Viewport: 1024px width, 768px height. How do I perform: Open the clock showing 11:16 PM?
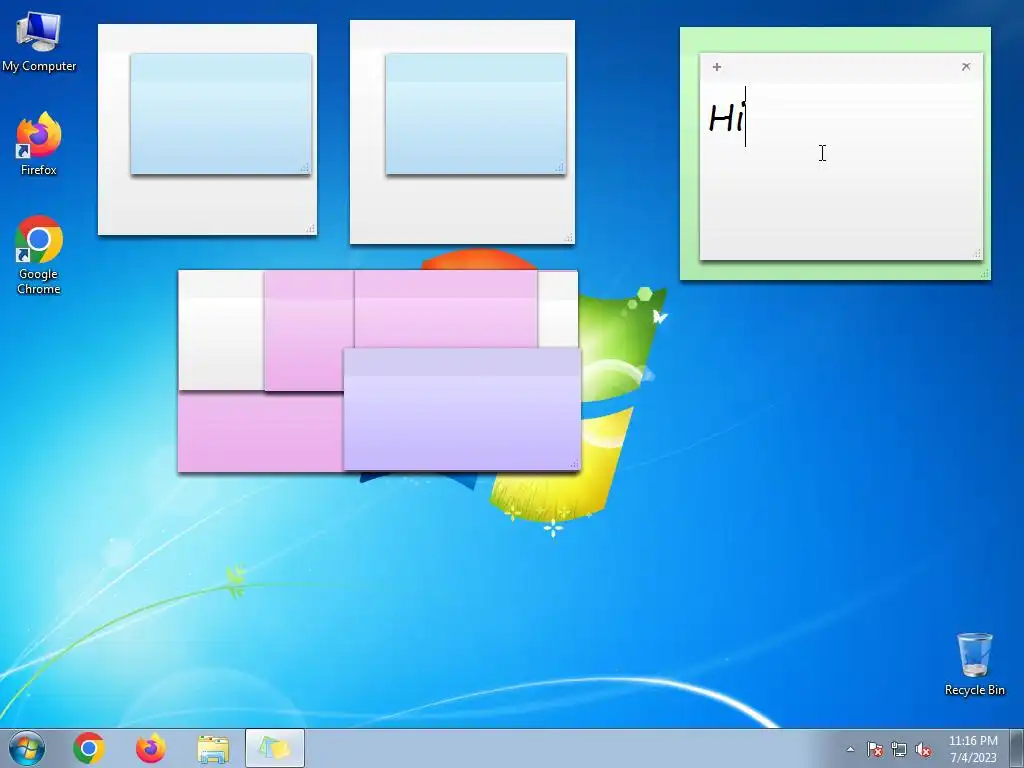973,748
